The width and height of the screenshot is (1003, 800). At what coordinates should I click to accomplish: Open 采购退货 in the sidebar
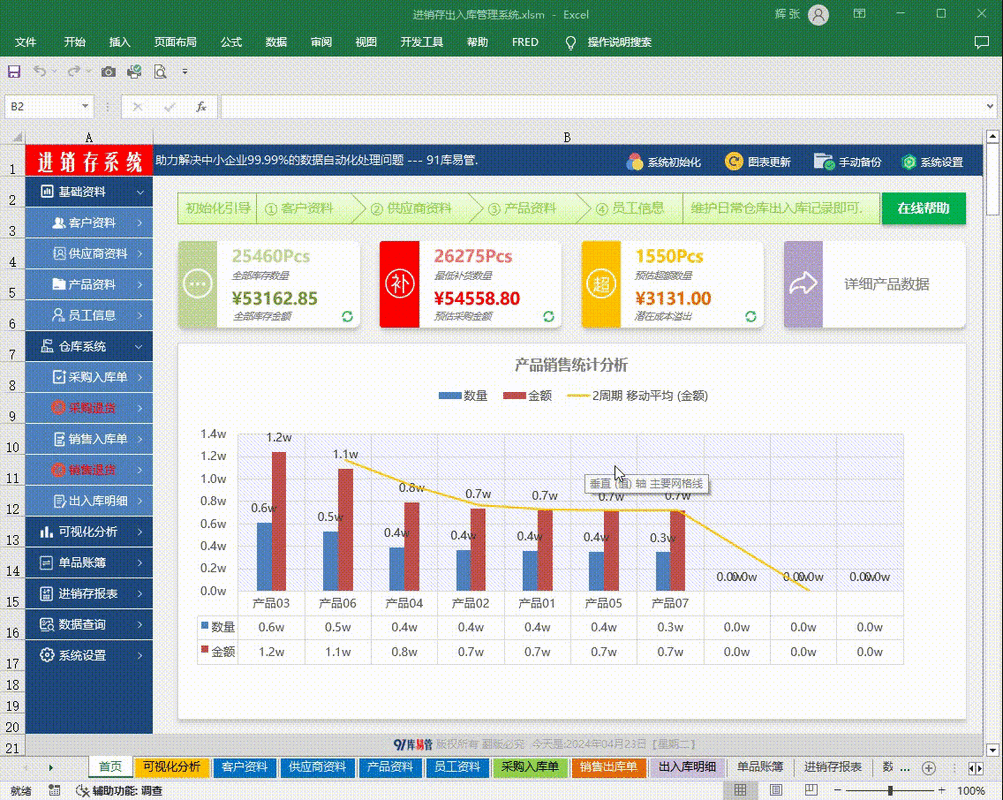coord(89,408)
